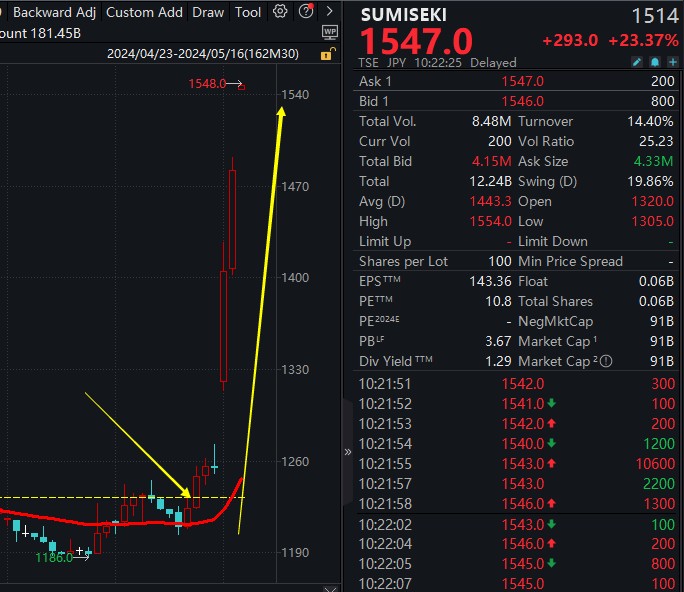Image resolution: width=684 pixels, height=592 pixels.
Task: Click PB LF value 3.67
Action: click(498, 341)
